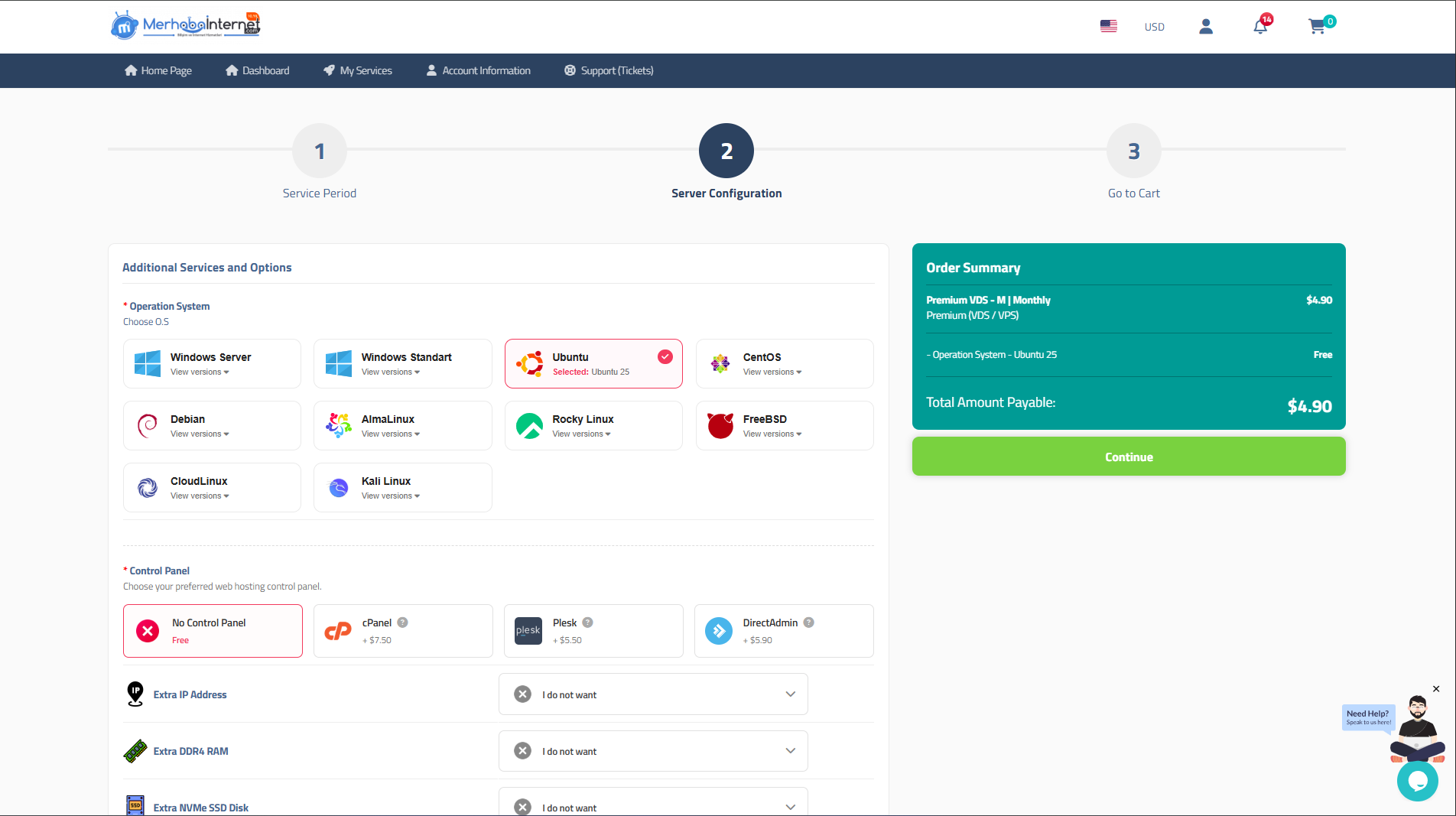The height and width of the screenshot is (816, 1456).
Task: Open My Services menu item
Action: point(358,70)
